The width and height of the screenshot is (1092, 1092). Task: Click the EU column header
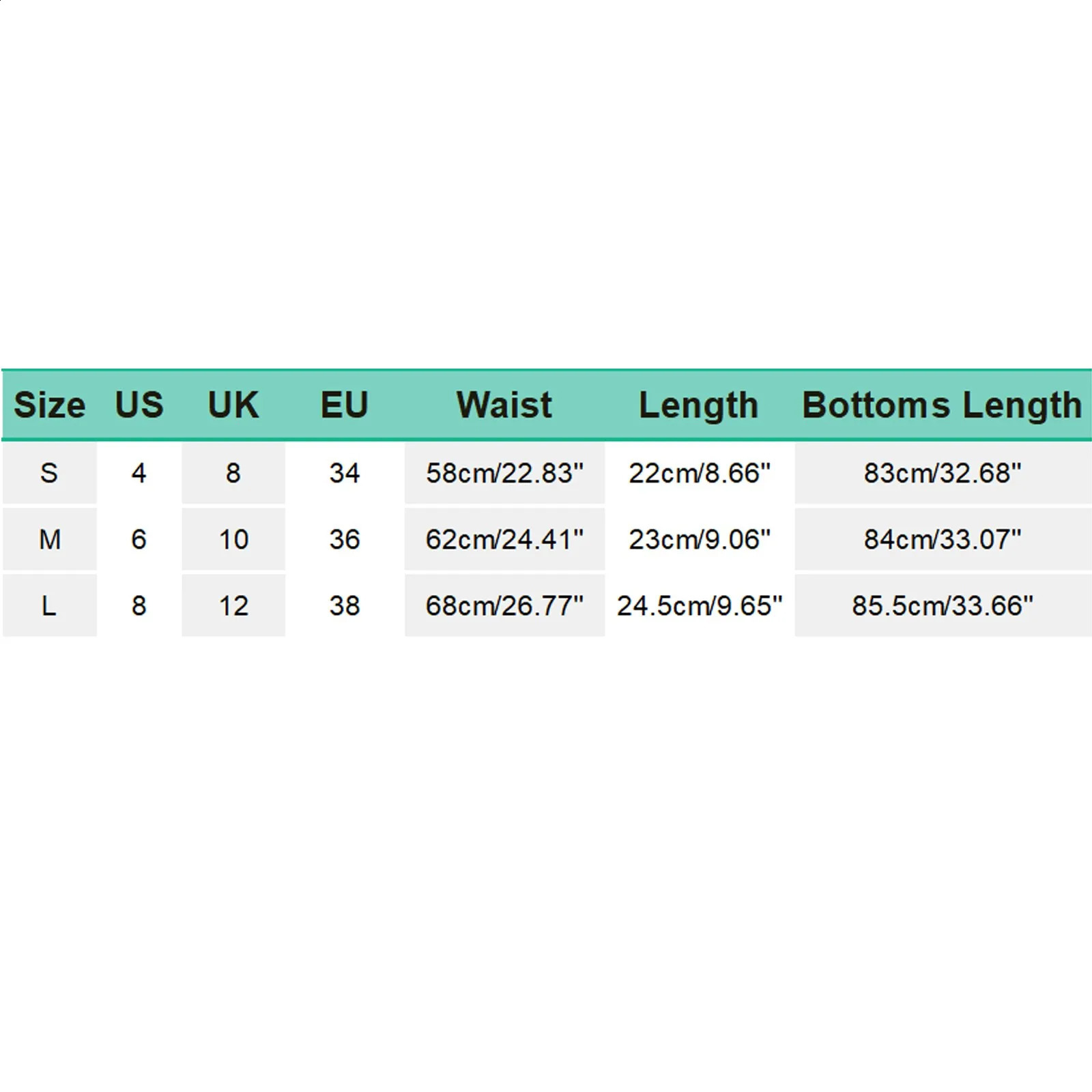344,405
